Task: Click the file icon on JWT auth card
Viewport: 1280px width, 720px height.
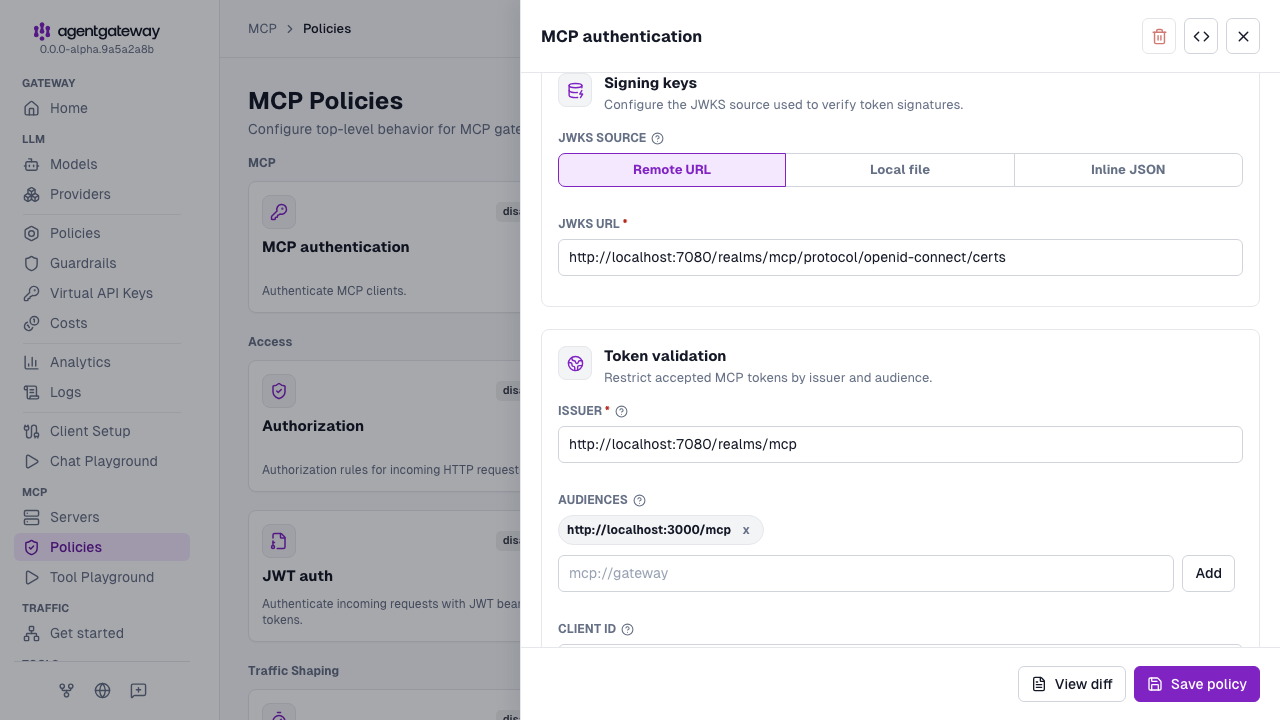Action: click(279, 541)
